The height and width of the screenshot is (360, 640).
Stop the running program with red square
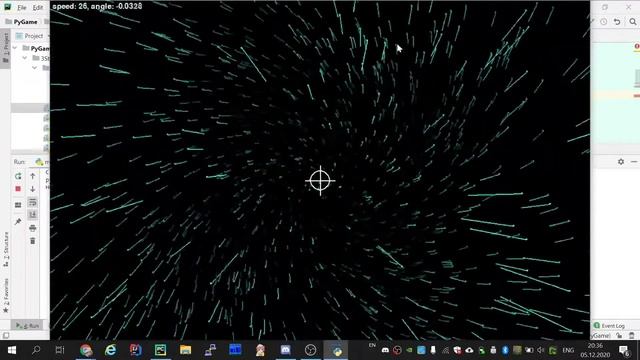coord(18,189)
